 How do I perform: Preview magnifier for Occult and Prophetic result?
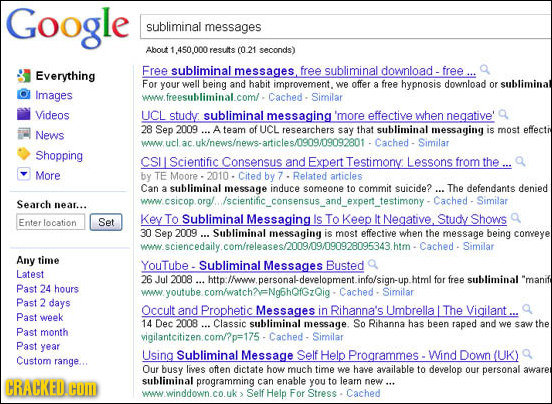click(x=527, y=309)
